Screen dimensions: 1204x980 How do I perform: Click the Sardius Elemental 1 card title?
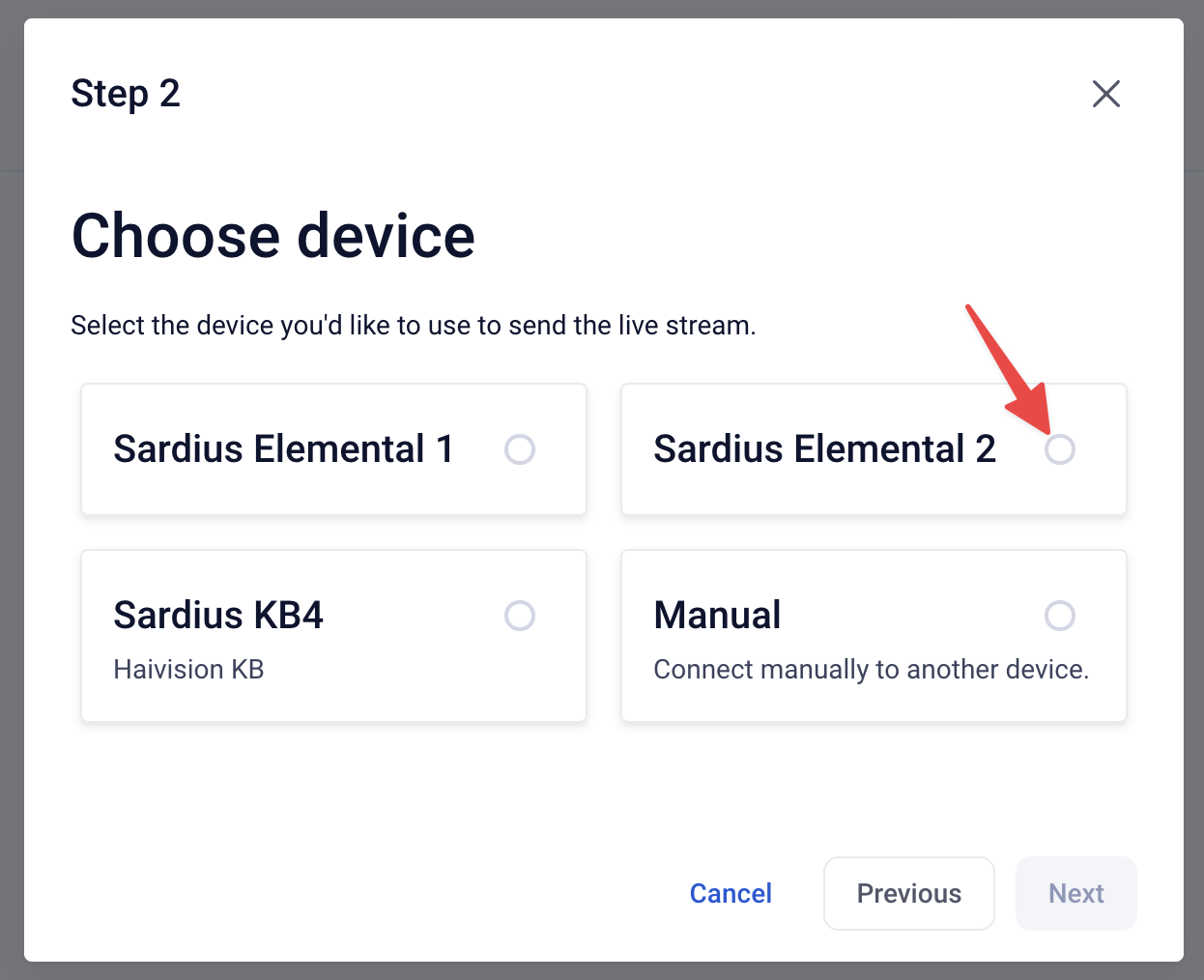pos(283,449)
